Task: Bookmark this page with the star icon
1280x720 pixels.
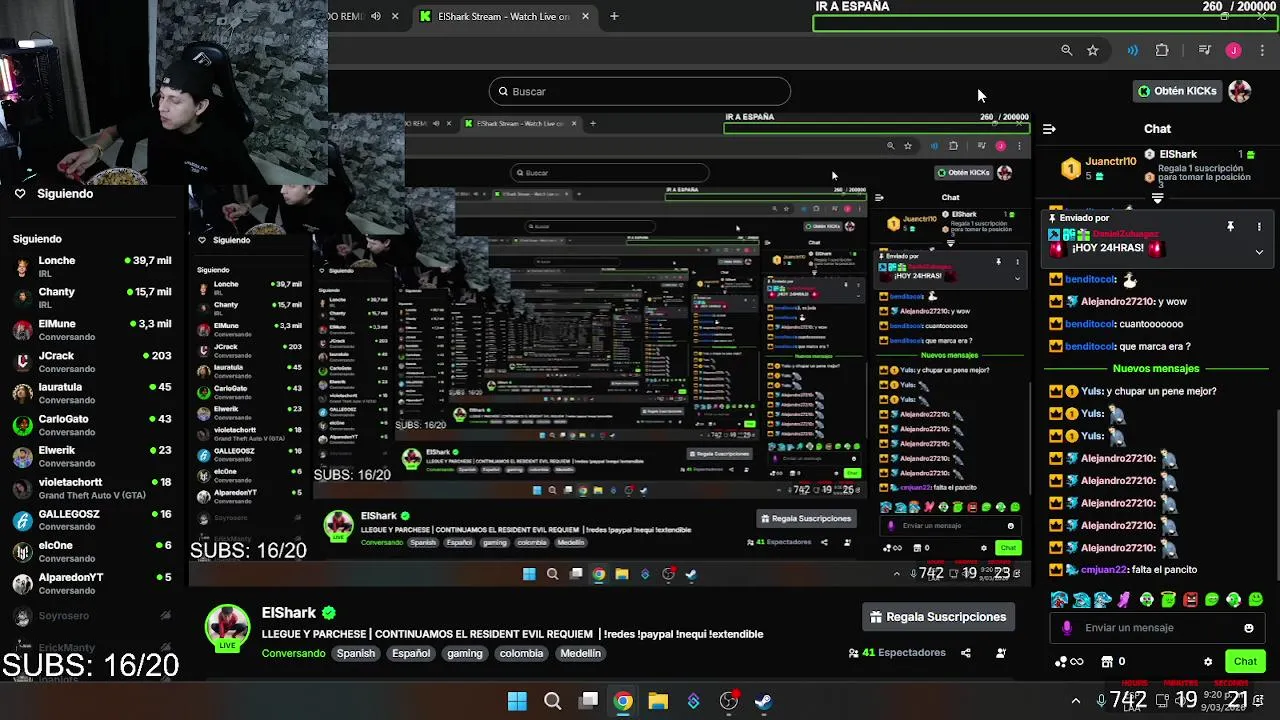Action: point(1092,50)
